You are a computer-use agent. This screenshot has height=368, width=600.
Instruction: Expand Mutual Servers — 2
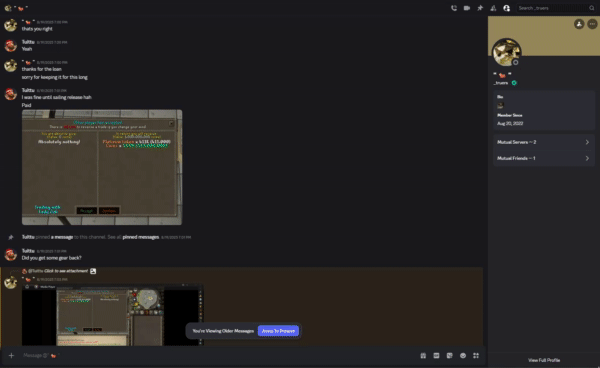(x=544, y=142)
